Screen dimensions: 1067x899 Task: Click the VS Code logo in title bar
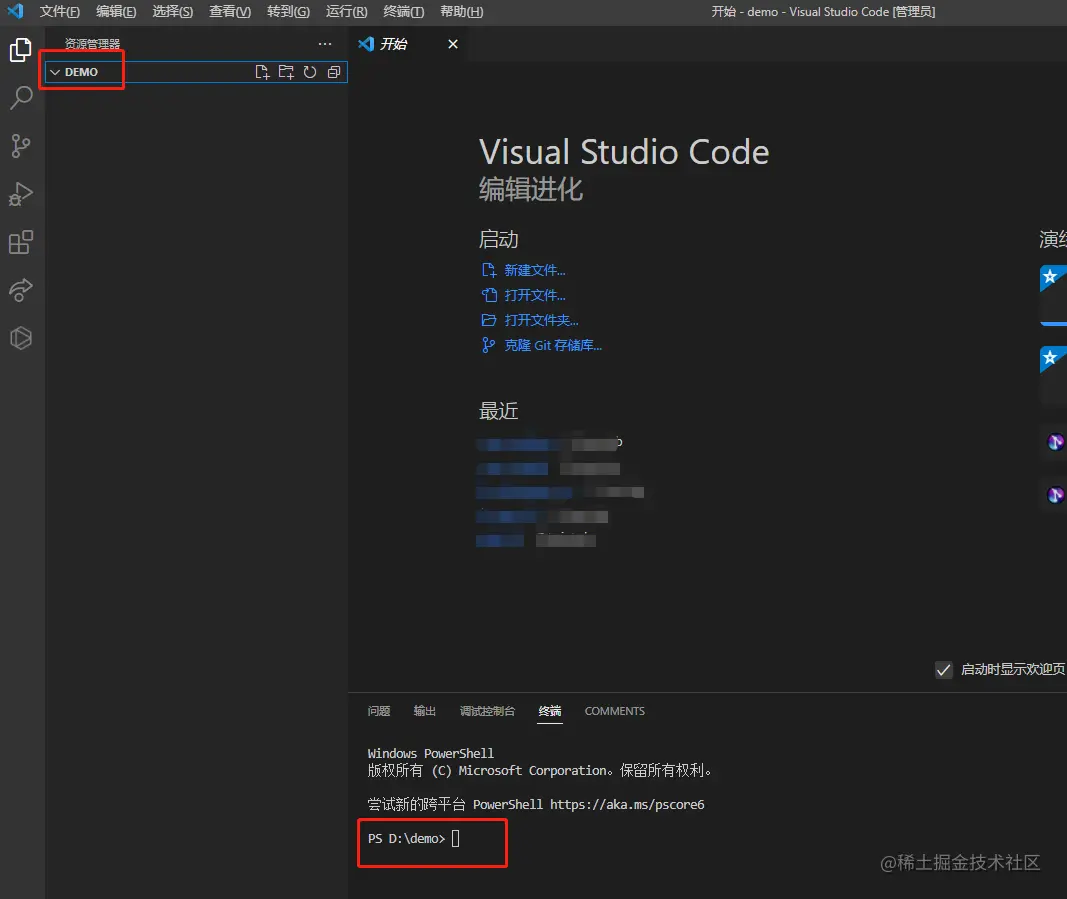[15, 11]
